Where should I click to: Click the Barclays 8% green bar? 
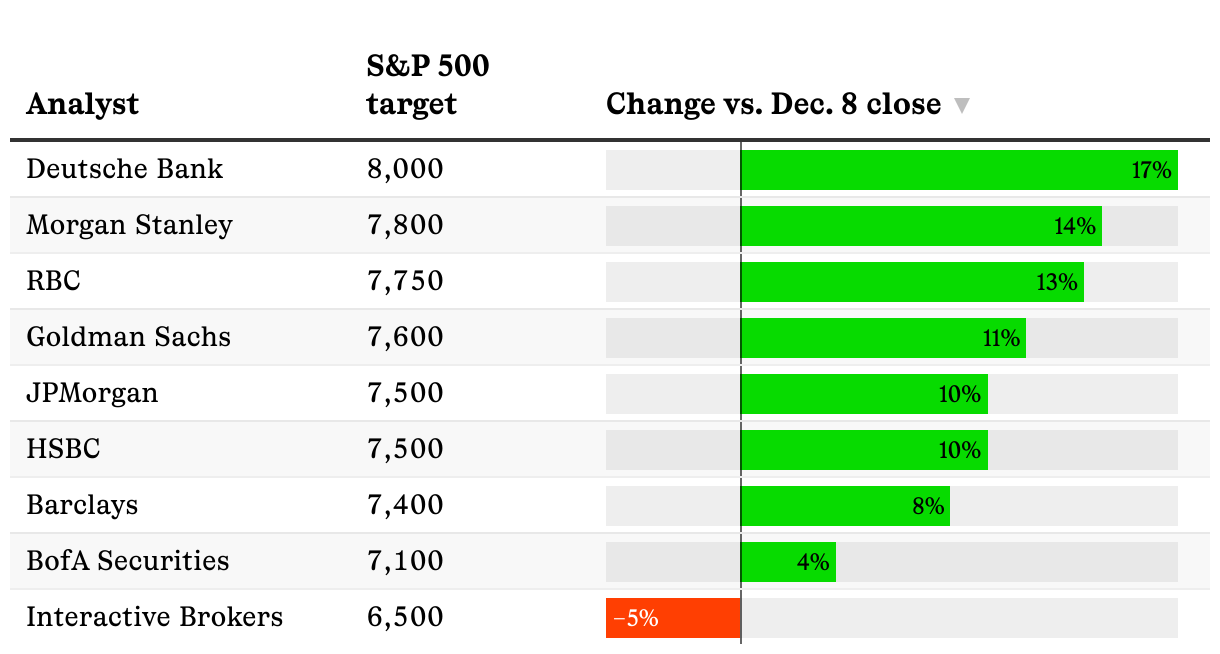[844, 506]
